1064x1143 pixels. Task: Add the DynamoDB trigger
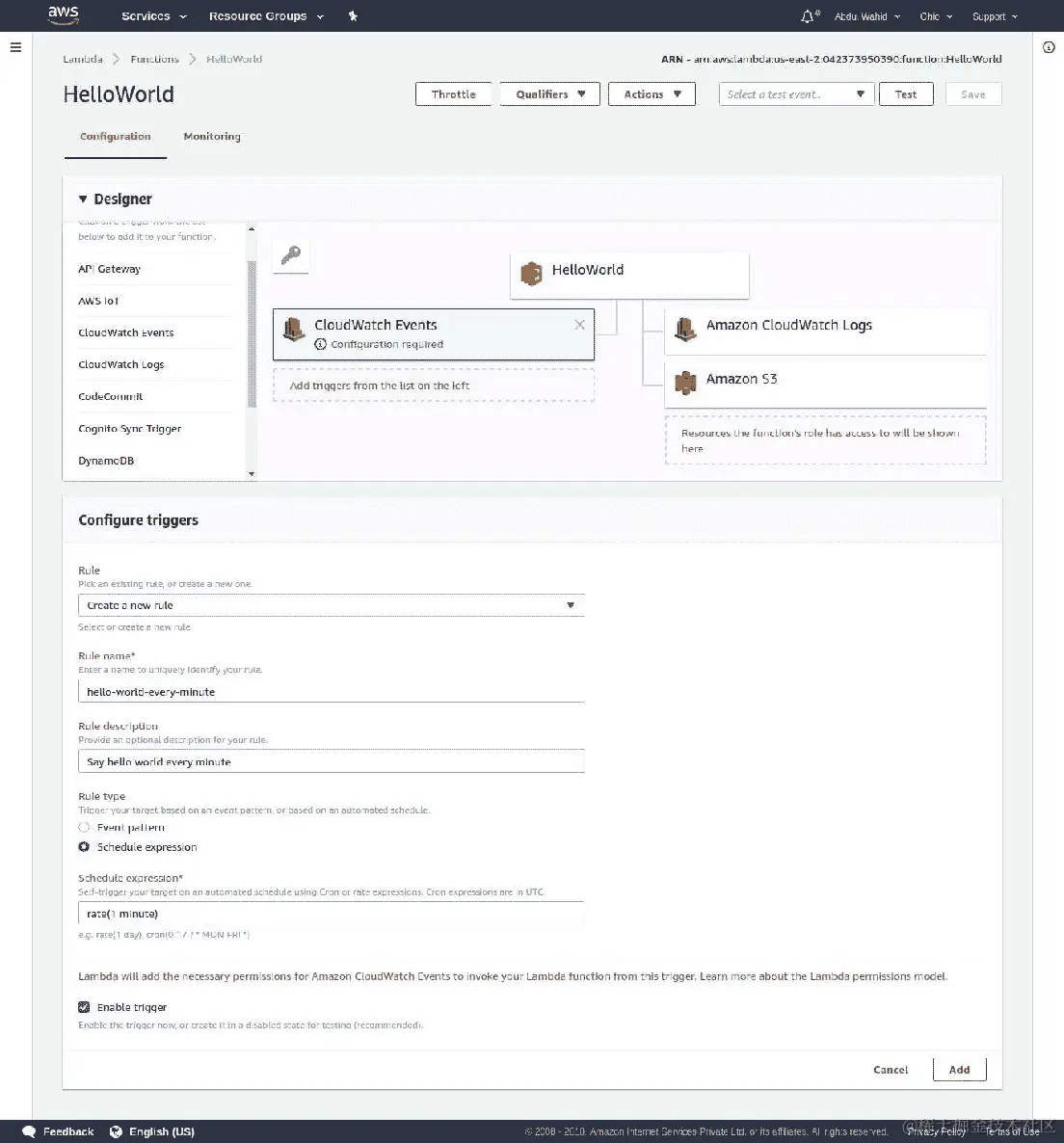click(106, 461)
